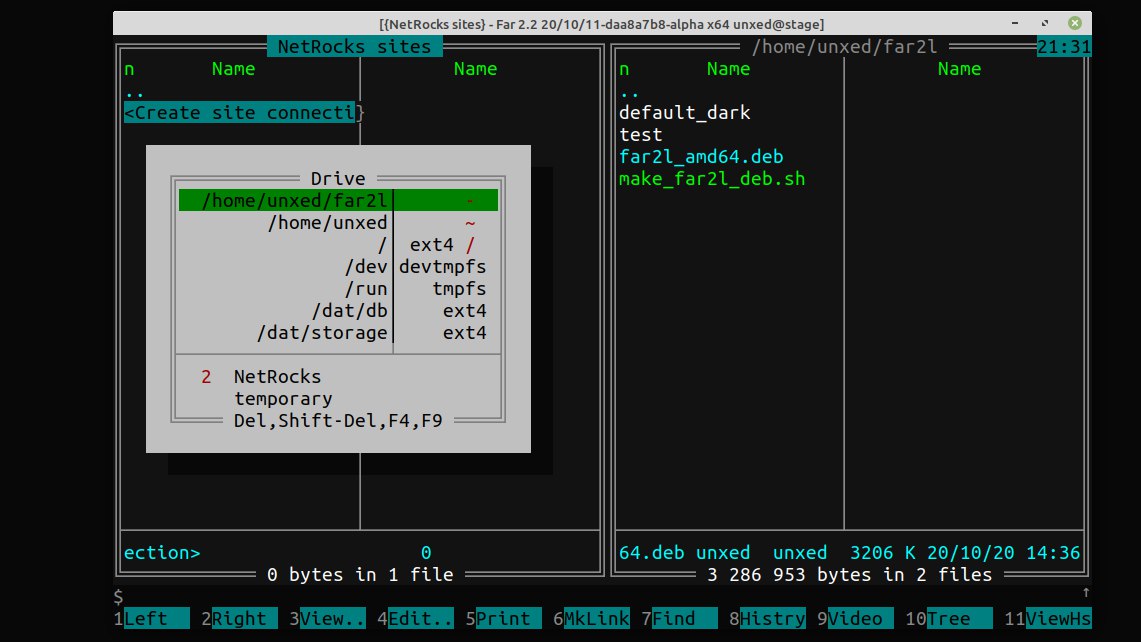This screenshot has width=1141, height=642.
Task: Choose /home/unxed drive entry
Action: tap(338, 222)
